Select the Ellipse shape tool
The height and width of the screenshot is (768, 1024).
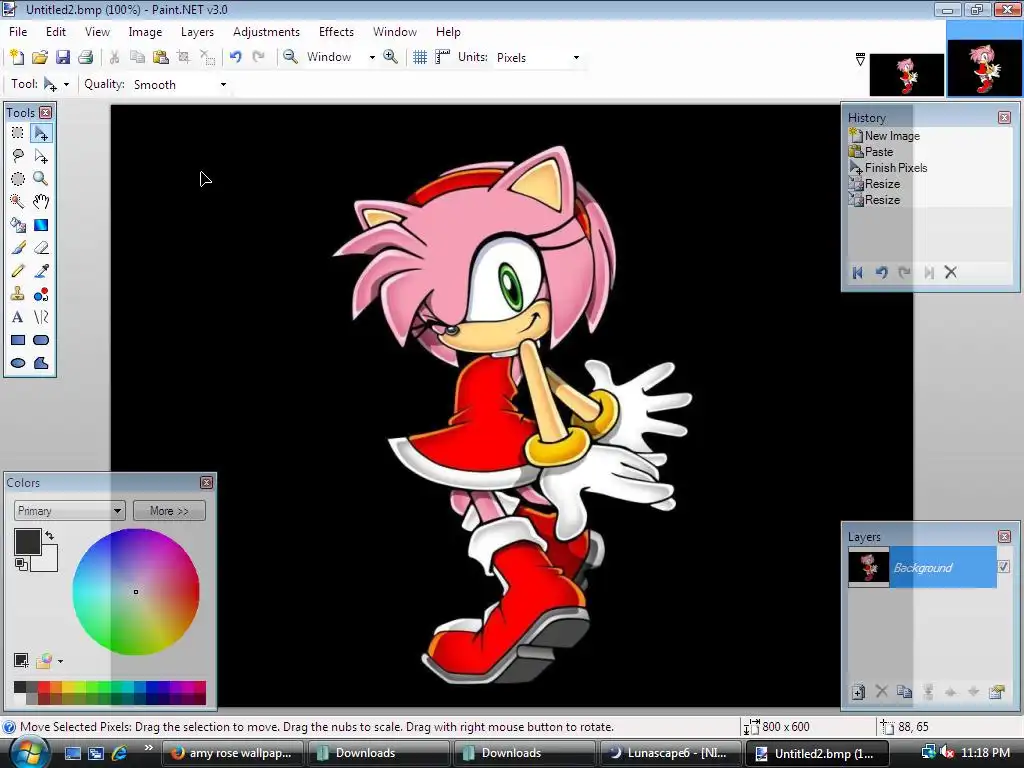click(18, 363)
